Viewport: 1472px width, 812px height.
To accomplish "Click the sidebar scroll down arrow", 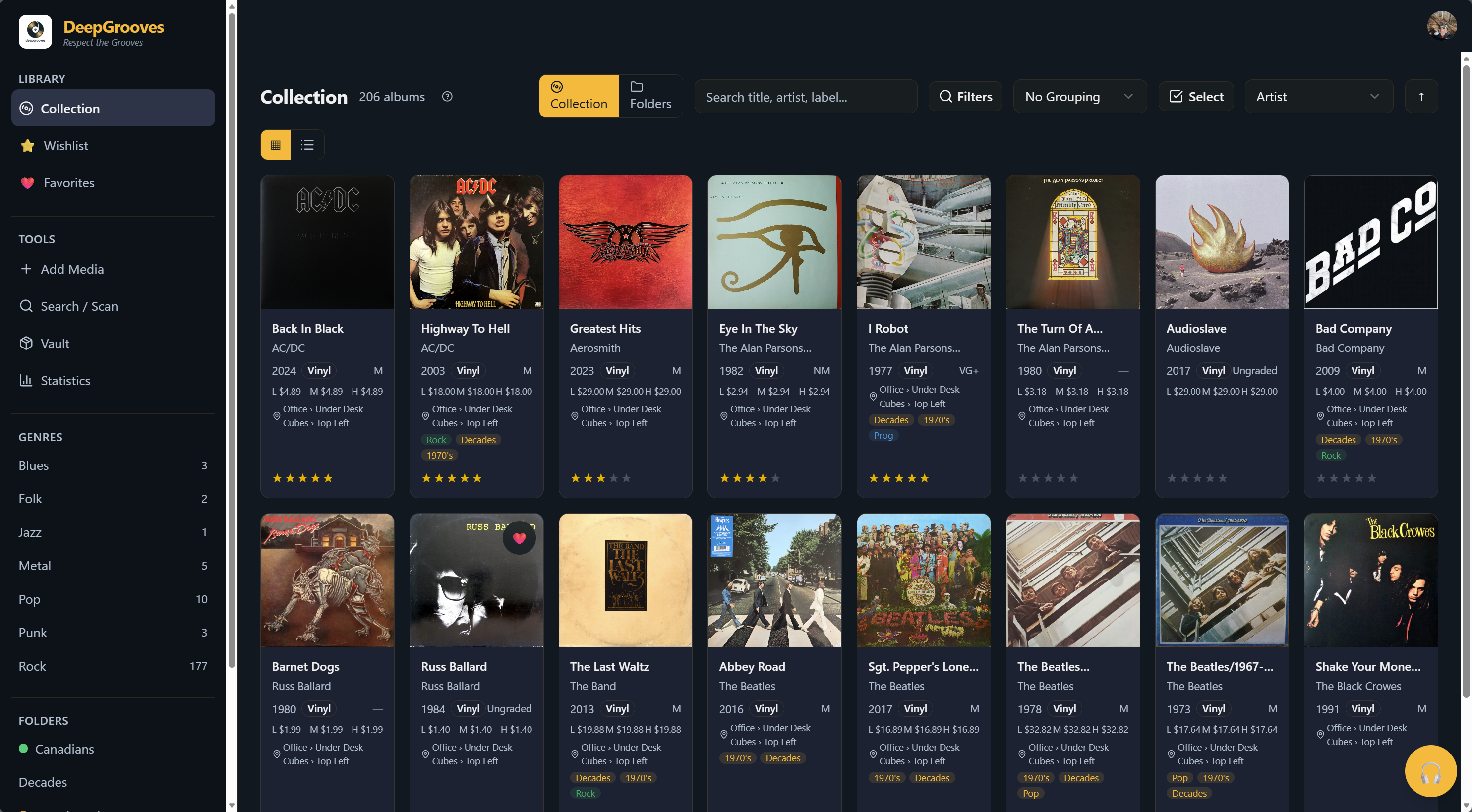I will pyautogui.click(x=232, y=806).
